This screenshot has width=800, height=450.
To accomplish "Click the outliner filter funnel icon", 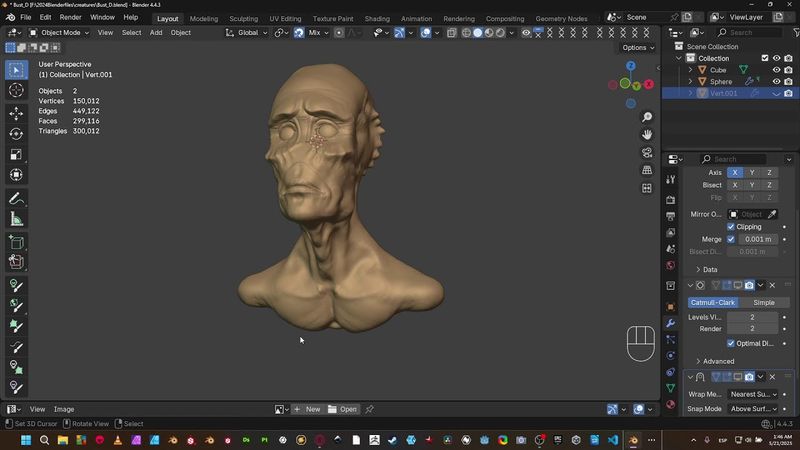I will (x=796, y=33).
